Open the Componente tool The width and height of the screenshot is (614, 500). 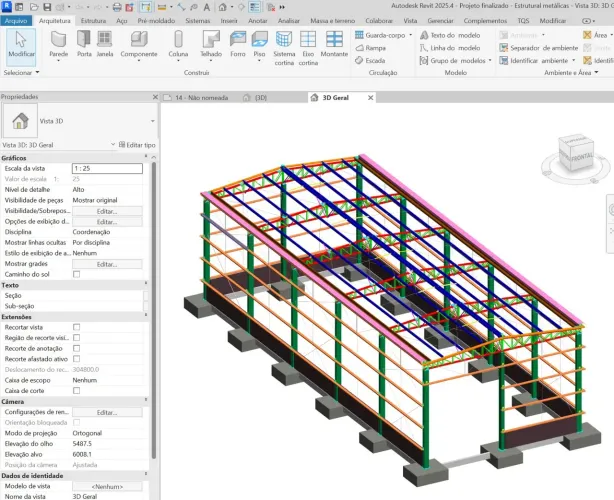pos(139,46)
